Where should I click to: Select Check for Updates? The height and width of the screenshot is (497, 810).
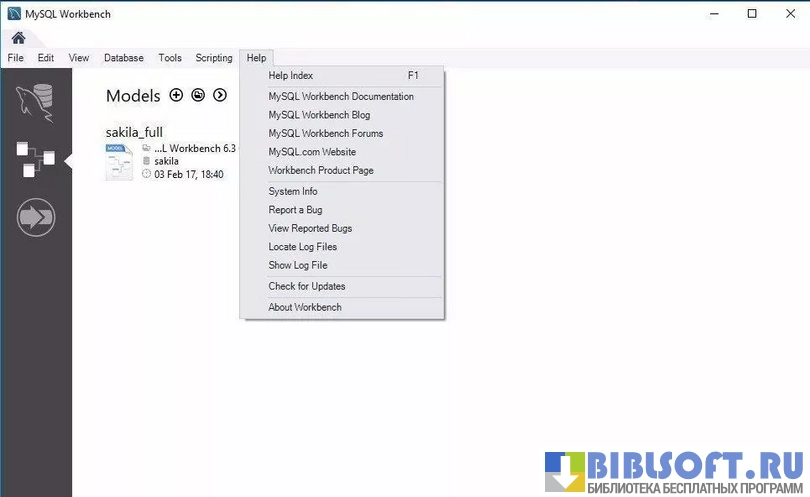click(307, 287)
